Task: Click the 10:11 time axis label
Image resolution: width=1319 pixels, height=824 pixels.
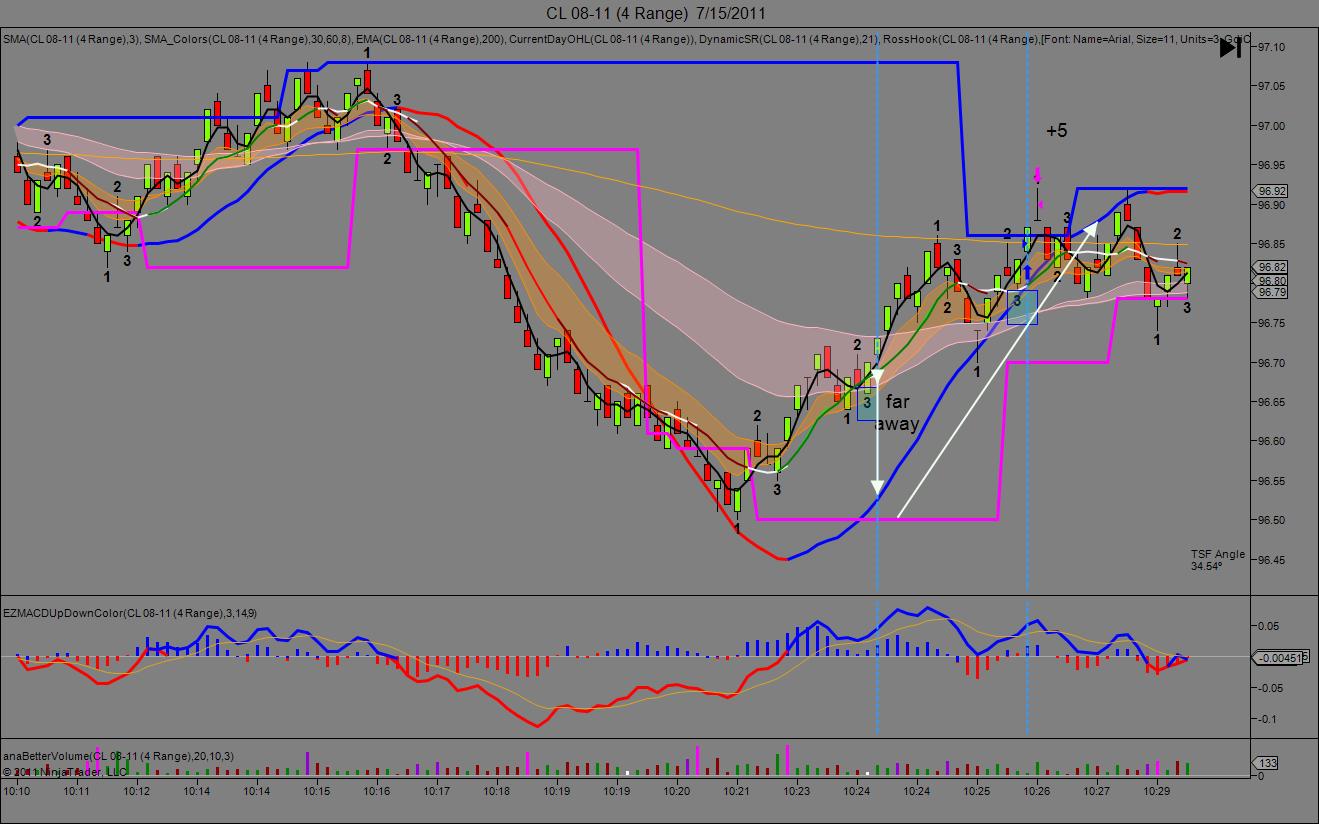Action: [78, 791]
